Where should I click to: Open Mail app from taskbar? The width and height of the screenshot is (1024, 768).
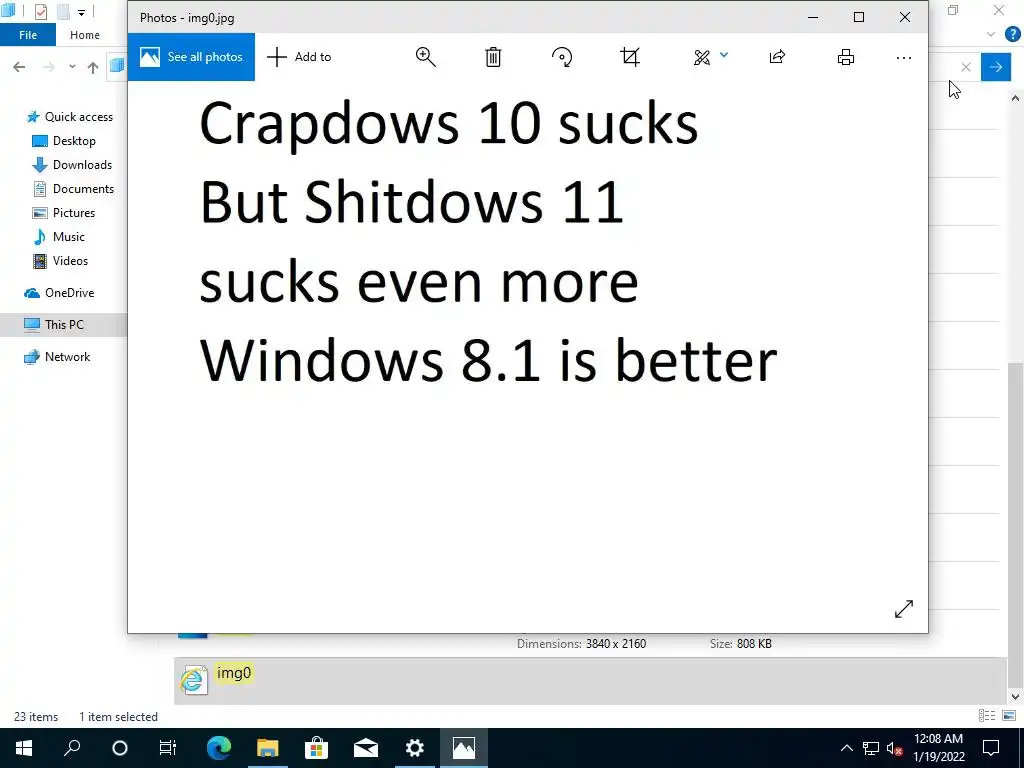click(366, 748)
